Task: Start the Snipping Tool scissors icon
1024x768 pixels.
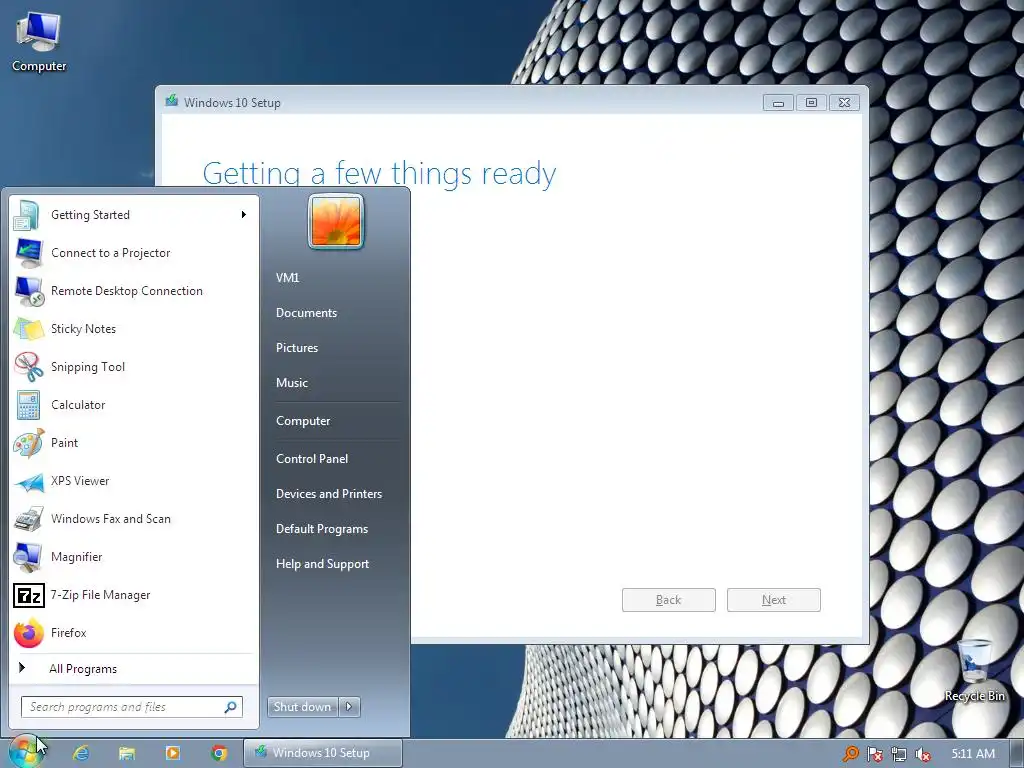Action: click(29, 366)
